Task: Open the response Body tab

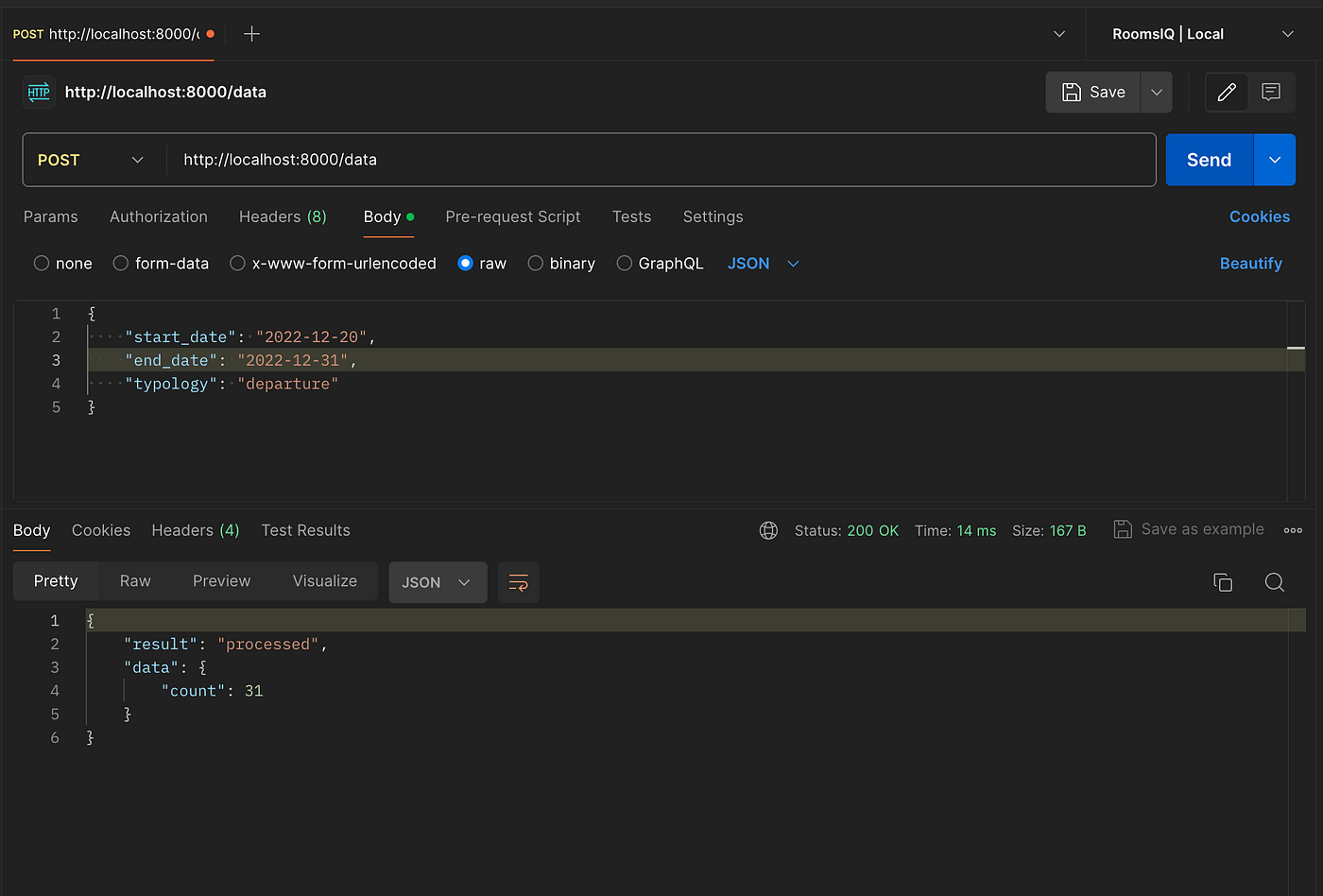Action: [31, 530]
